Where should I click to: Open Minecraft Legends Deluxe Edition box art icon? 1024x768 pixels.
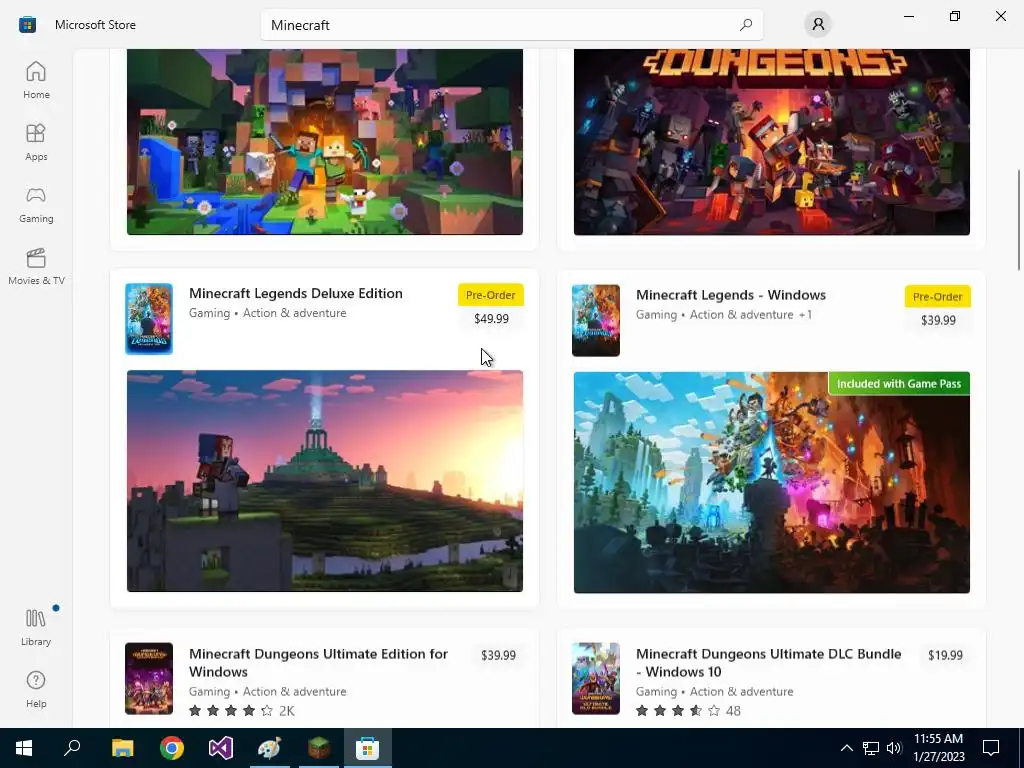[149, 319]
